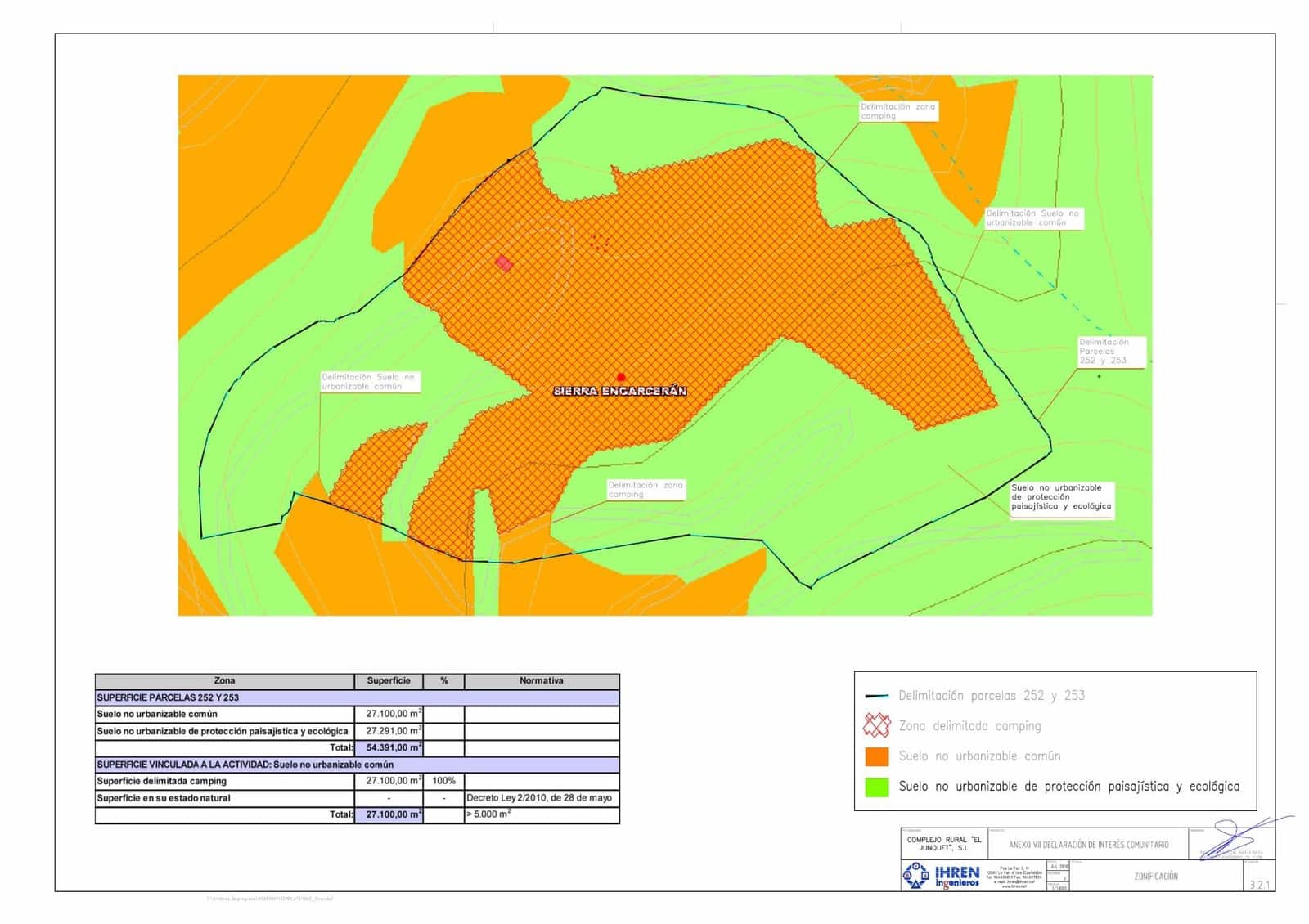This screenshot has width=1309, height=924.
Task: Click the 'SUPERFICIE PARCELAS 252 Y 253' row heading
Action: (x=169, y=698)
